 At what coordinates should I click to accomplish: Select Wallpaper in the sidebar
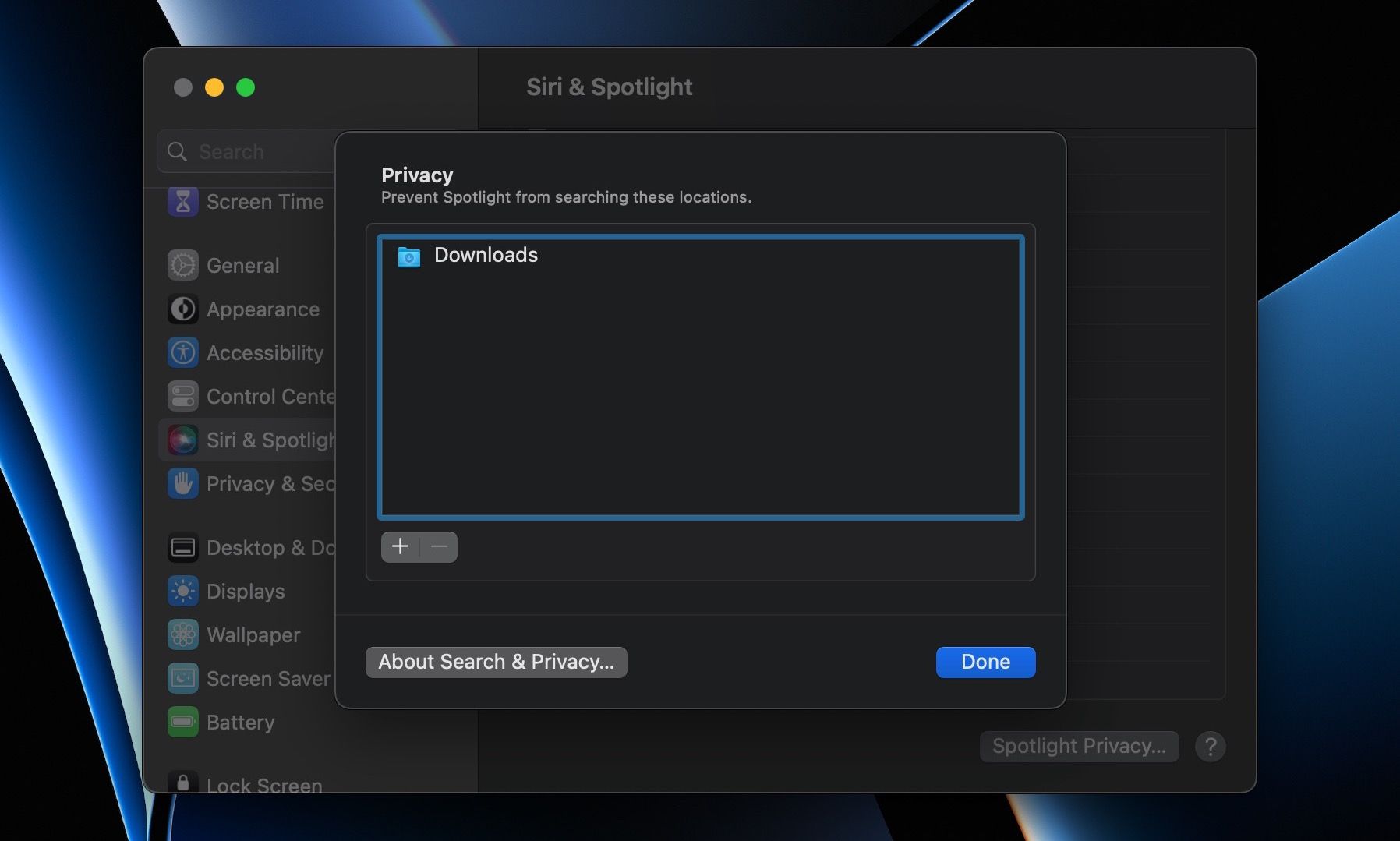click(248, 635)
